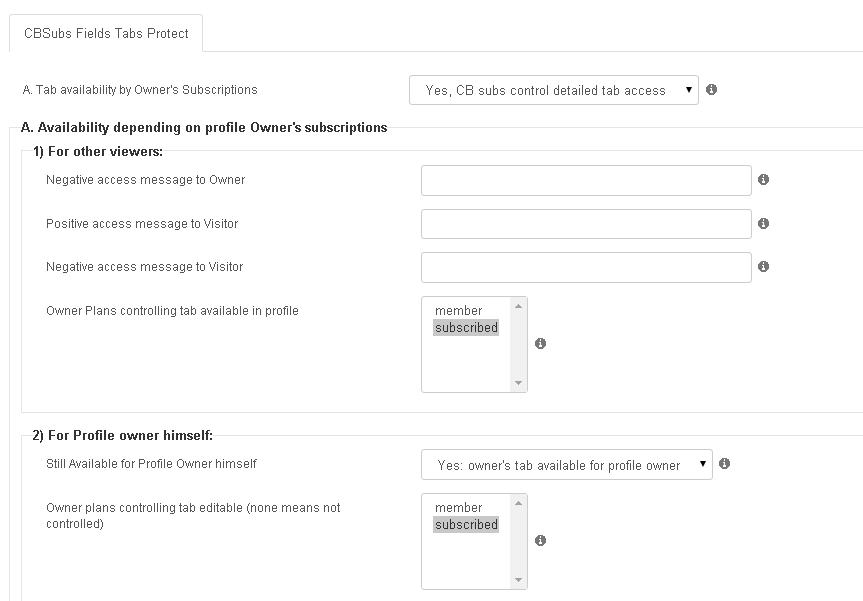
Task: Click info icon beside tab editable plans list
Action: click(x=540, y=540)
